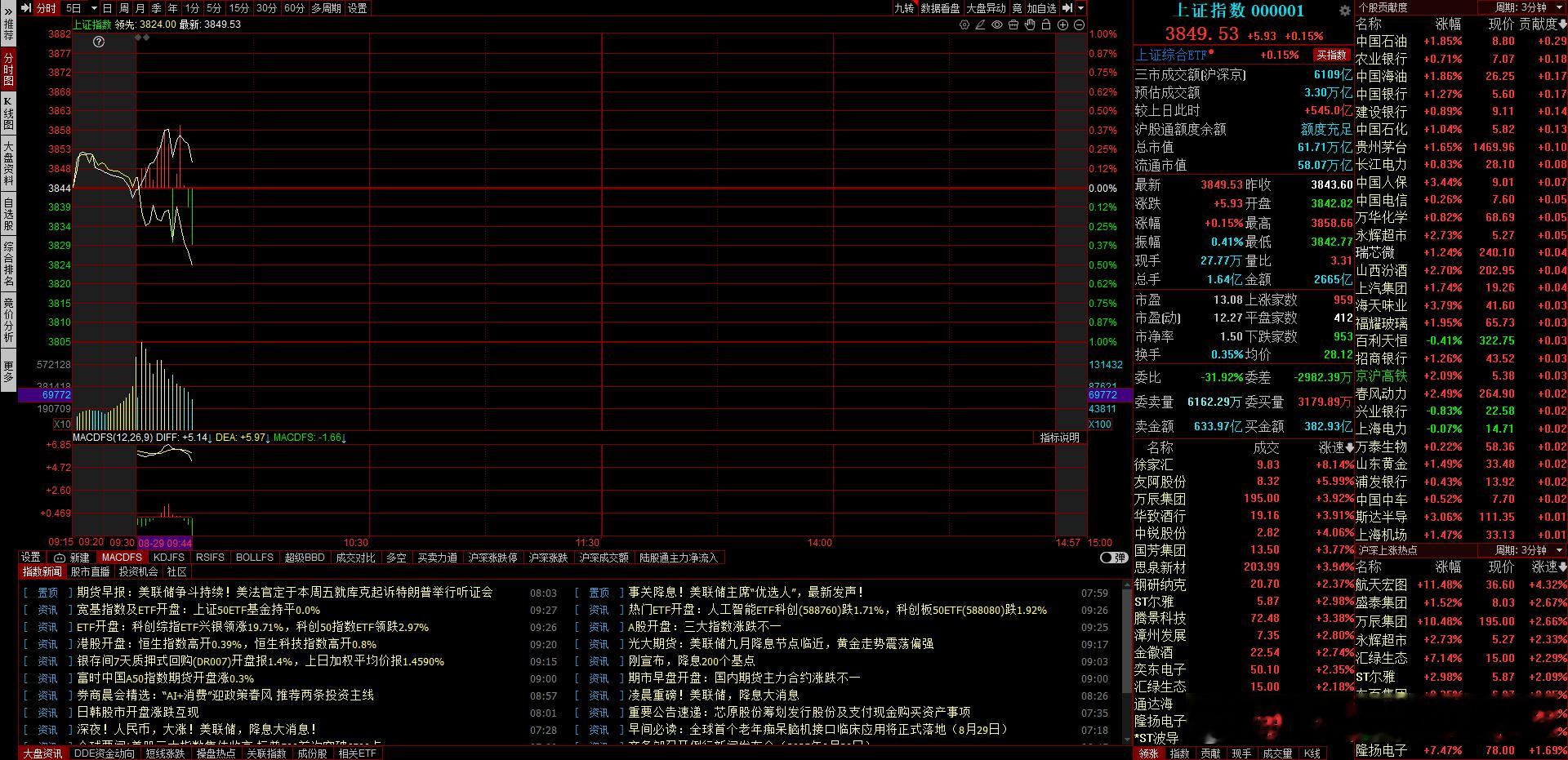Open the 大盘资料 left sidebar tab
The height and width of the screenshot is (760, 1568).
tap(8, 163)
